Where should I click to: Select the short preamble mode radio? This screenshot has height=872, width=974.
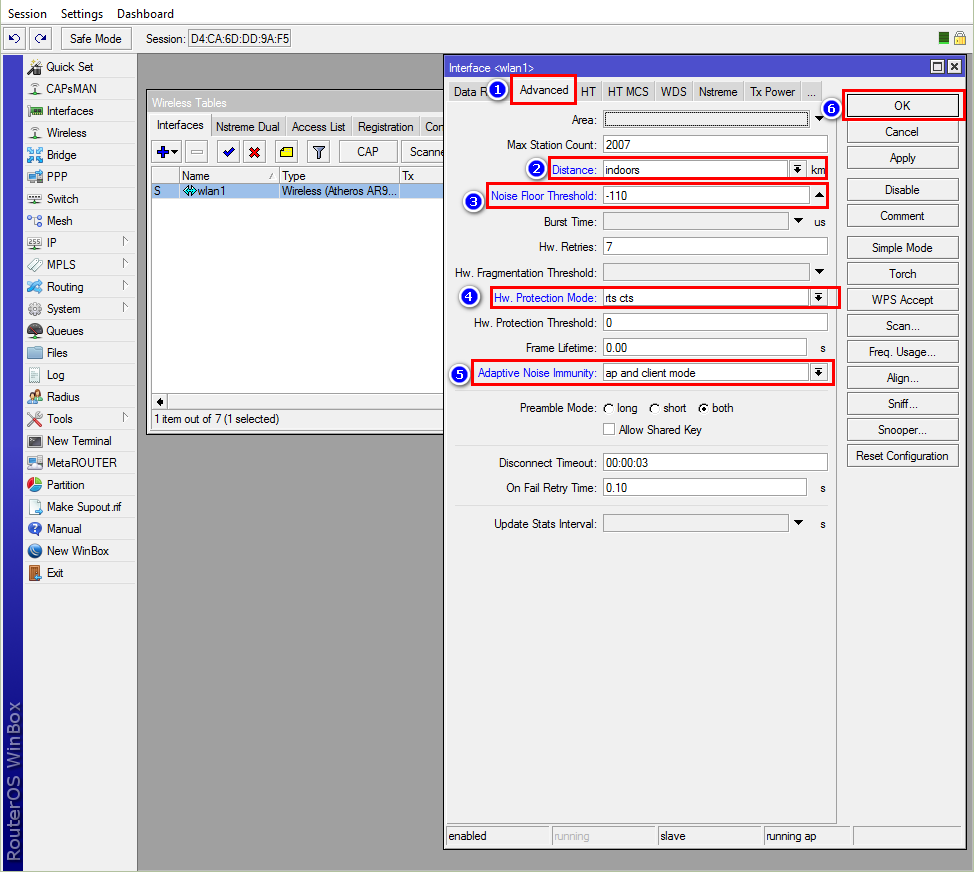(x=654, y=409)
